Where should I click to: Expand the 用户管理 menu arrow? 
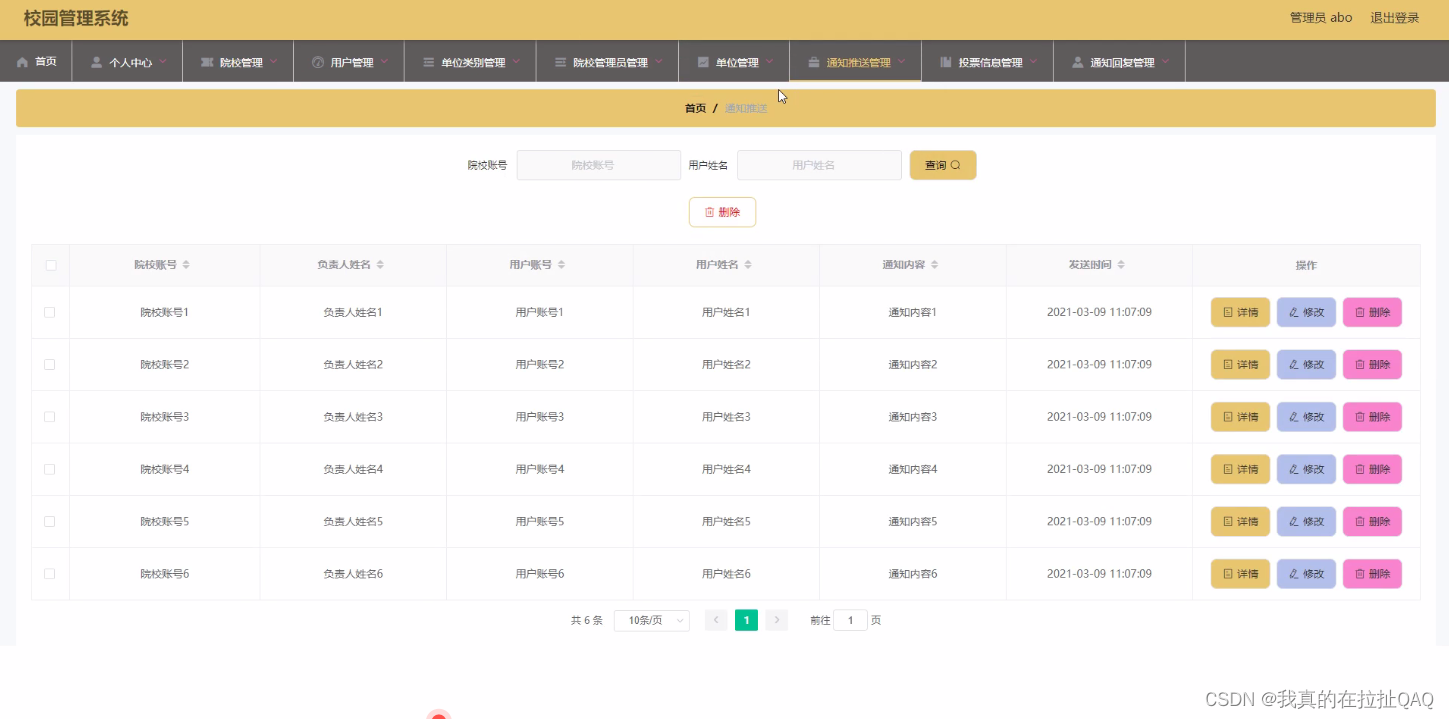[385, 61]
